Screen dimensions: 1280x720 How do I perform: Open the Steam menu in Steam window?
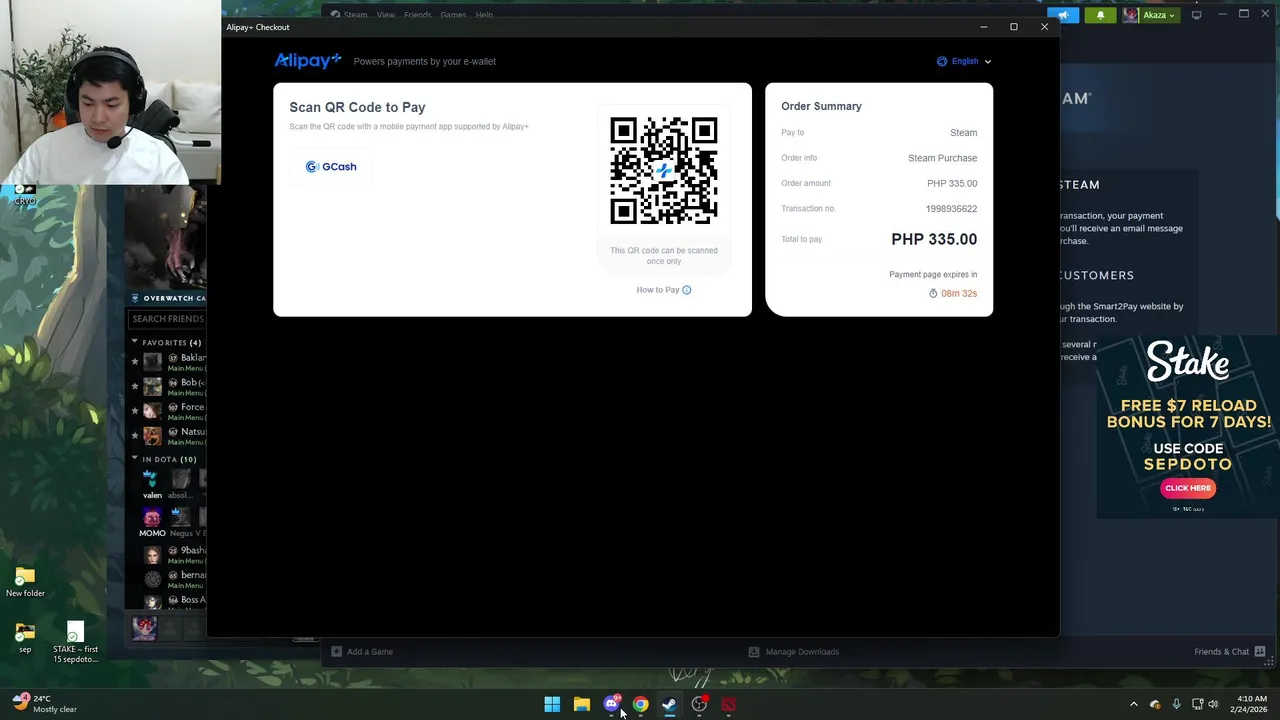[356, 15]
